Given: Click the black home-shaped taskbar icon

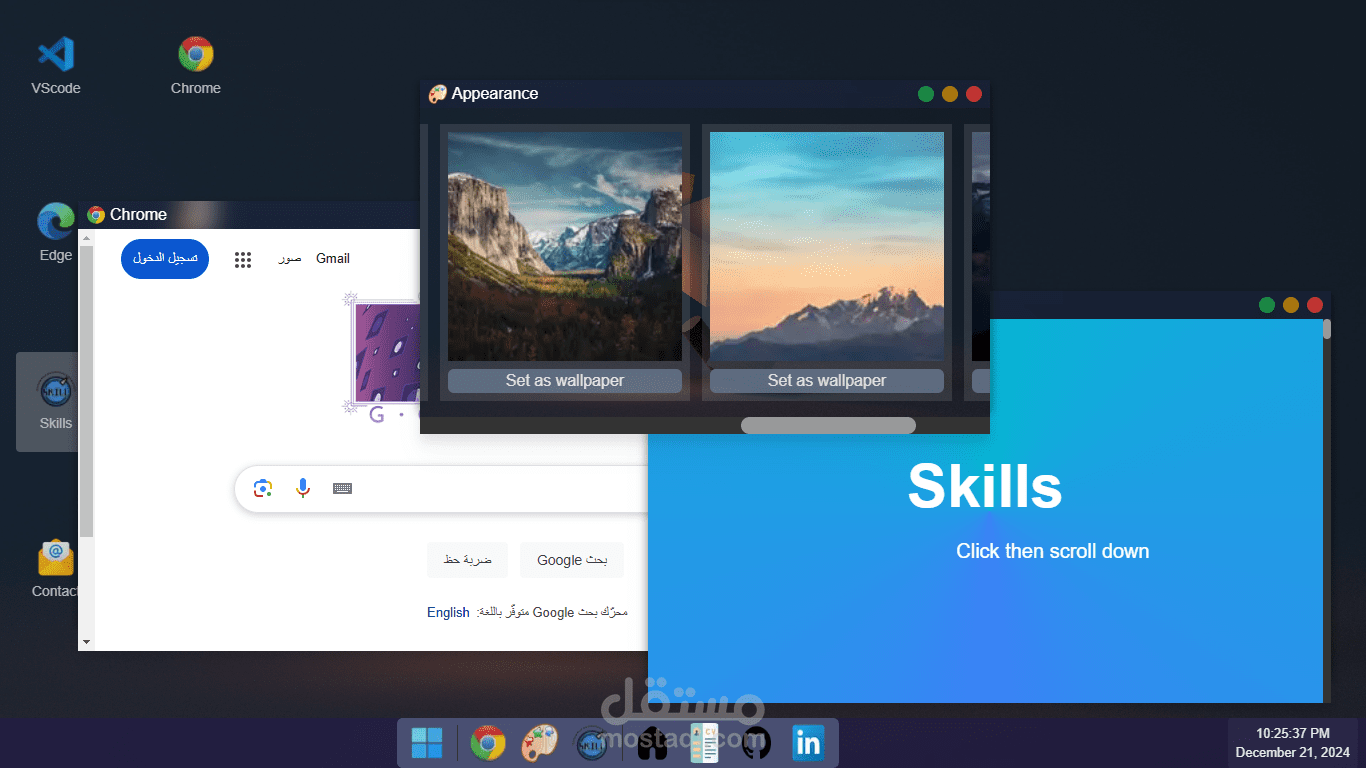Looking at the screenshot, I should 652,742.
